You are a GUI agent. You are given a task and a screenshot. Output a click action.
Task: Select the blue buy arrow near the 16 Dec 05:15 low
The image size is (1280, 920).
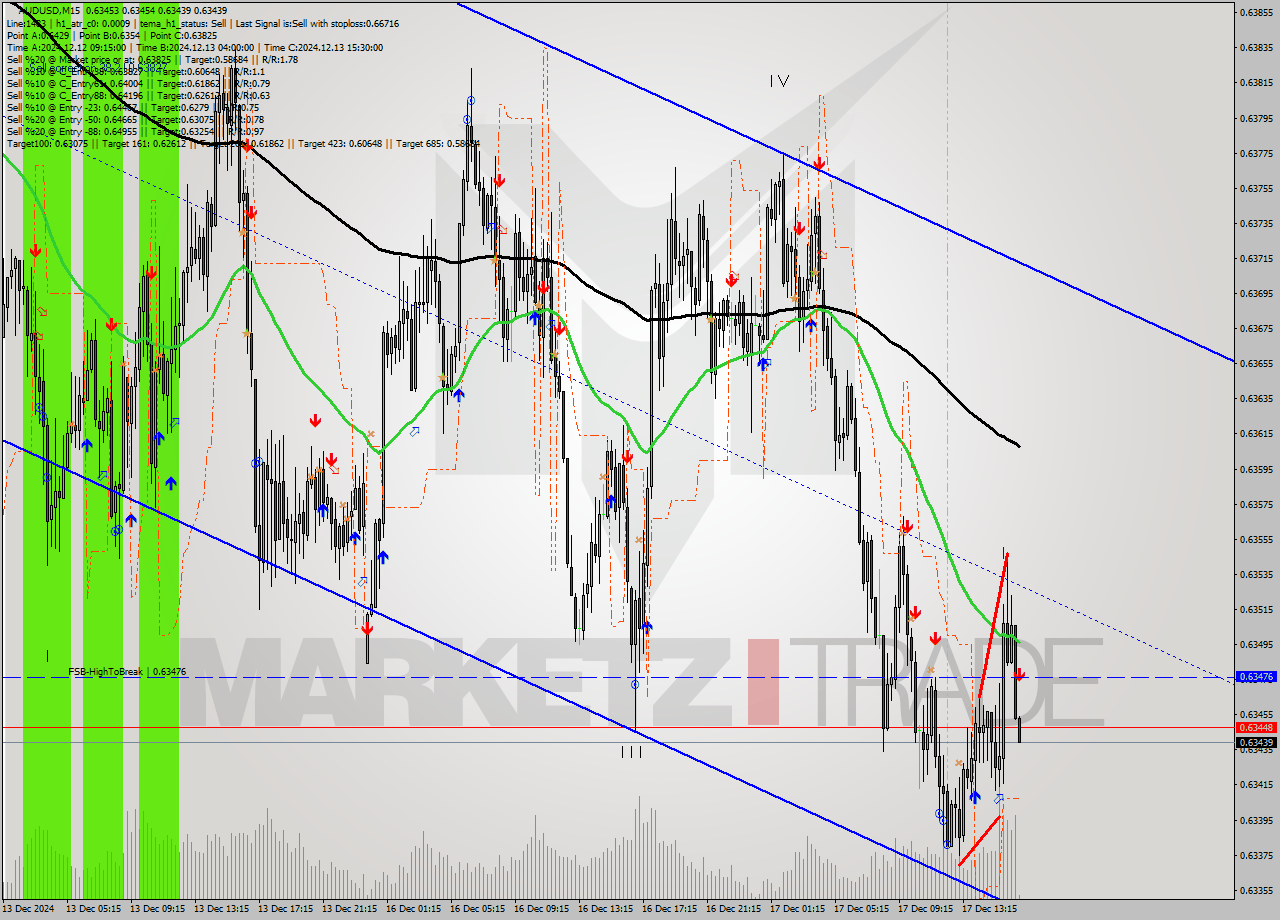click(x=458, y=395)
